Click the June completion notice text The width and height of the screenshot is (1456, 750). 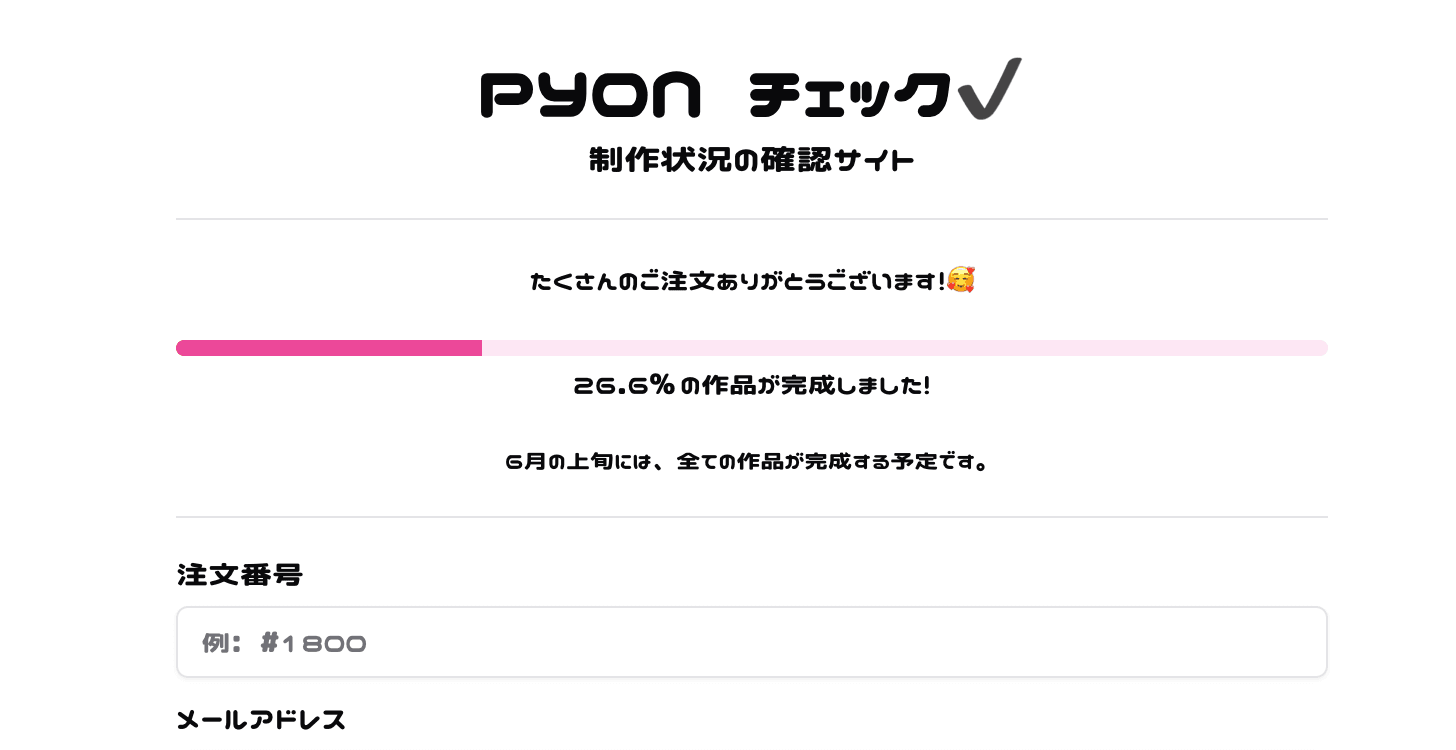point(749,462)
